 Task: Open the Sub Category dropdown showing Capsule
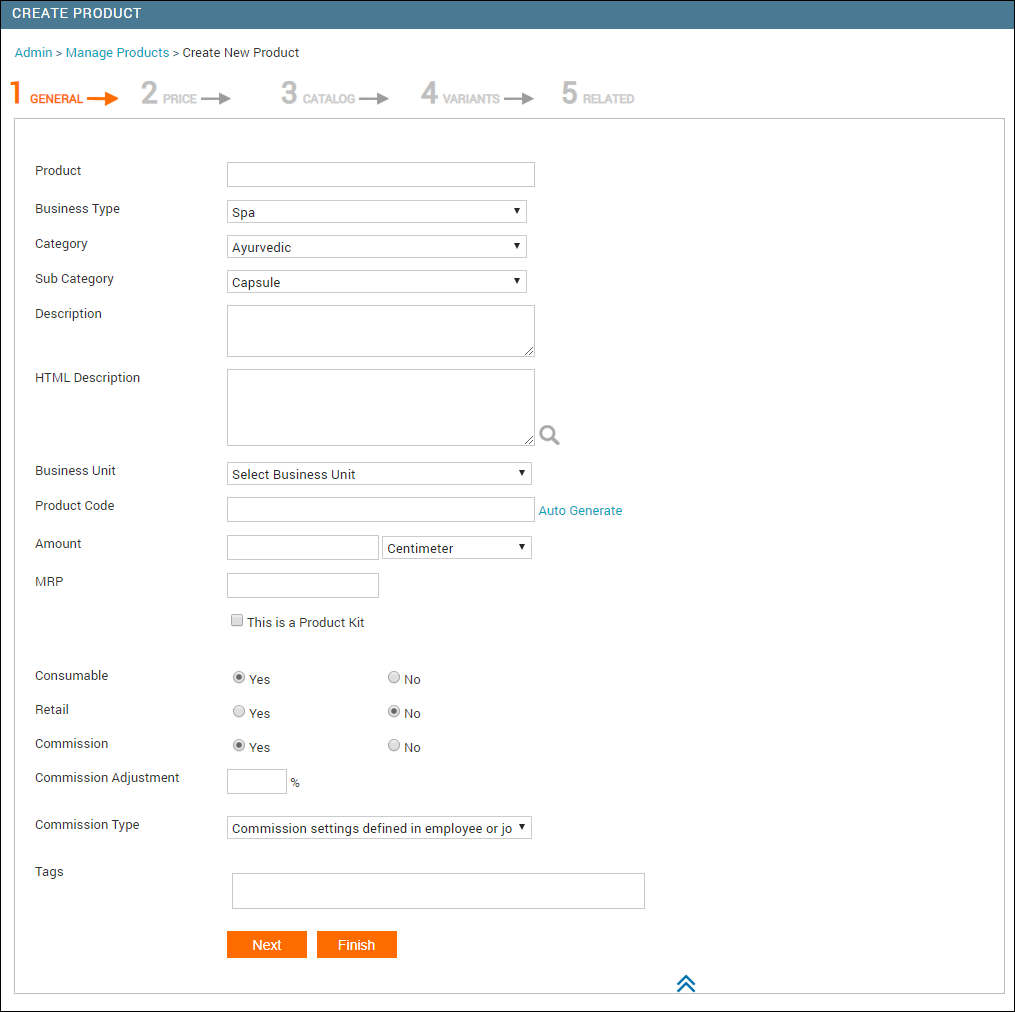pos(377,282)
